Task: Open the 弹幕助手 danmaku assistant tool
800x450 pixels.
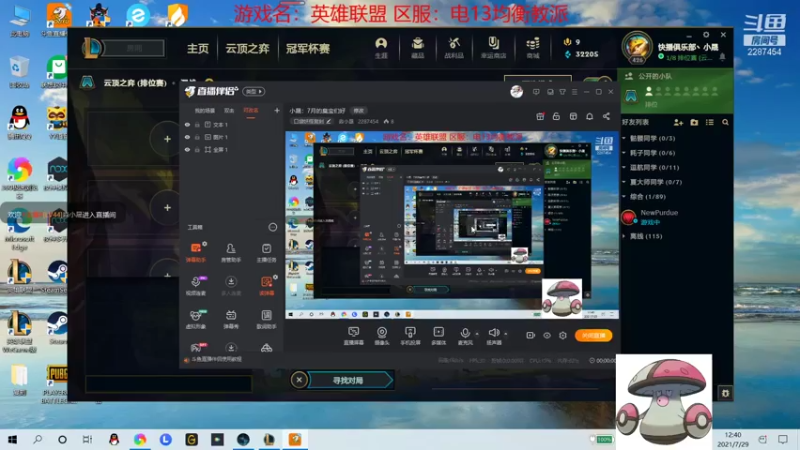Action: click(x=196, y=253)
